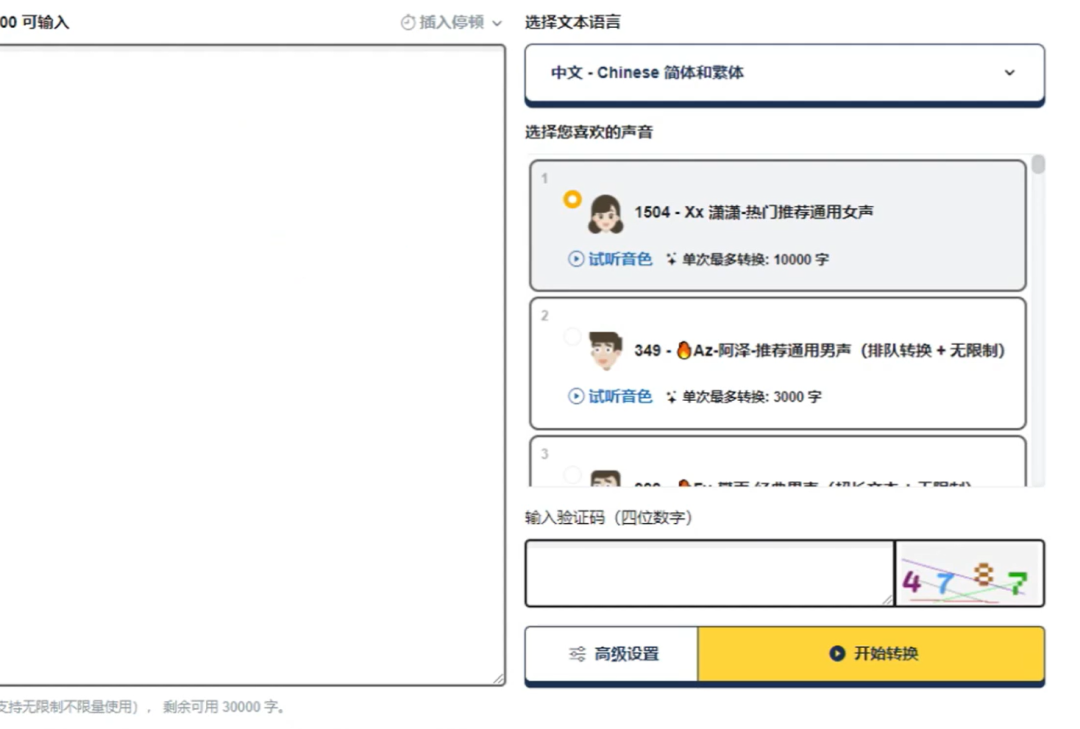Screen dimensions: 1080x729
Task: Click the sliders icon on 高级设置
Action: [x=577, y=654]
